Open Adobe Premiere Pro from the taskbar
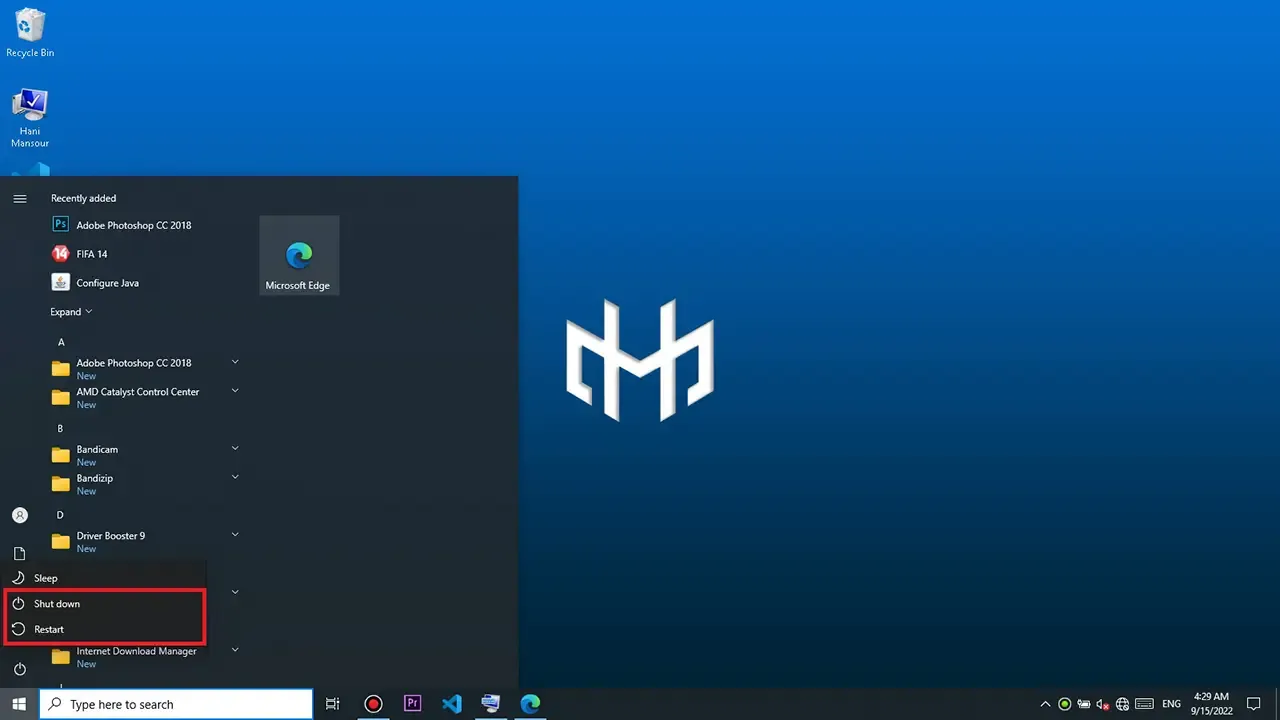 coord(412,704)
